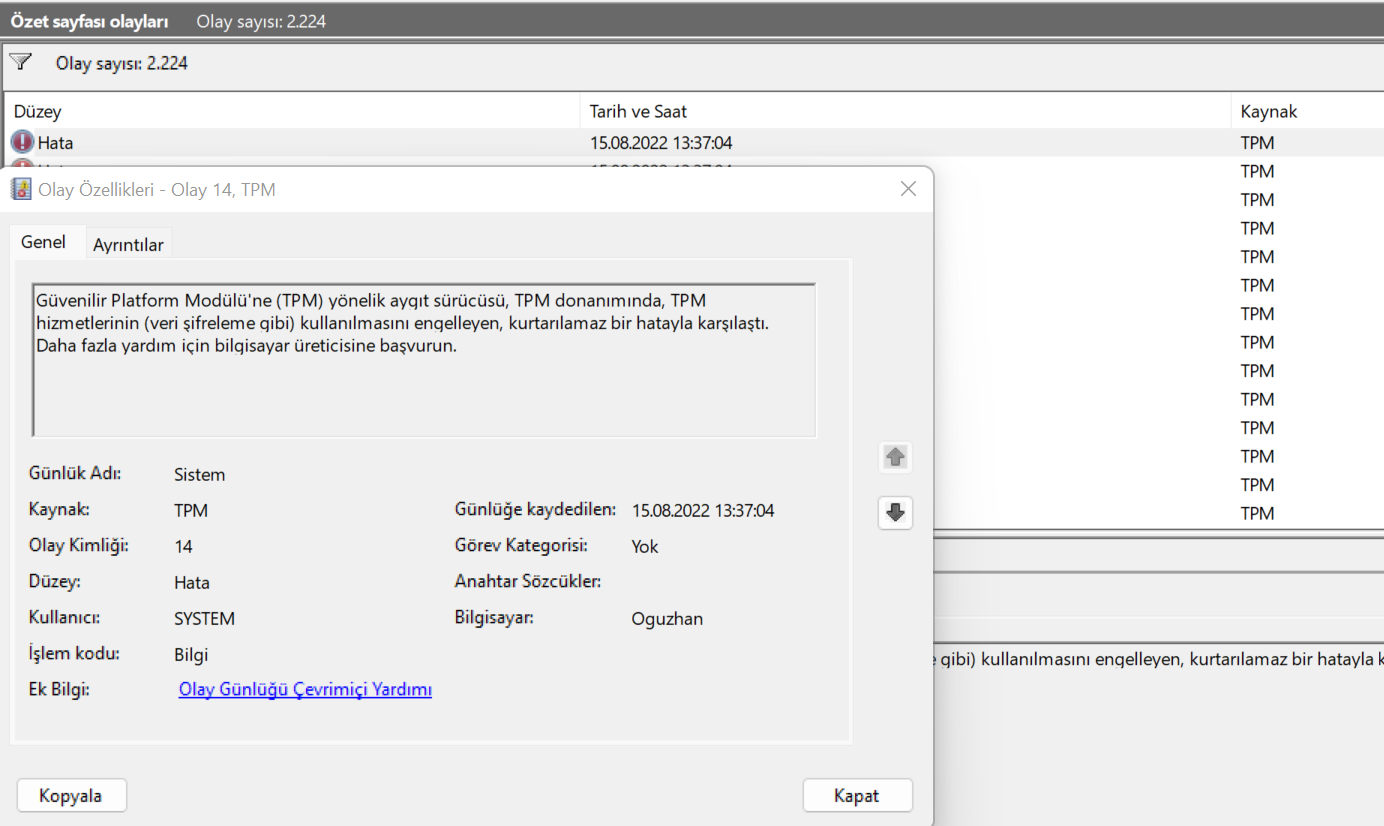Click the Kopyala button

(x=72, y=796)
